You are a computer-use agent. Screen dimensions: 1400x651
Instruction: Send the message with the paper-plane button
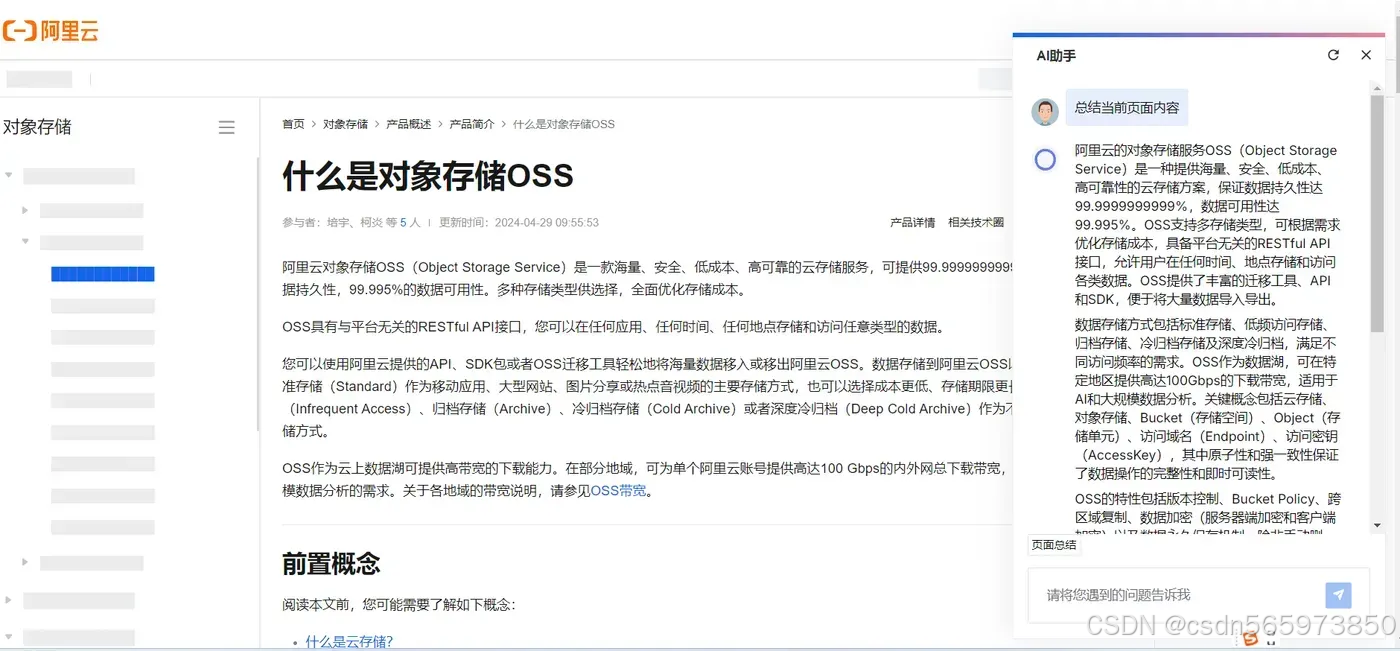click(1338, 595)
